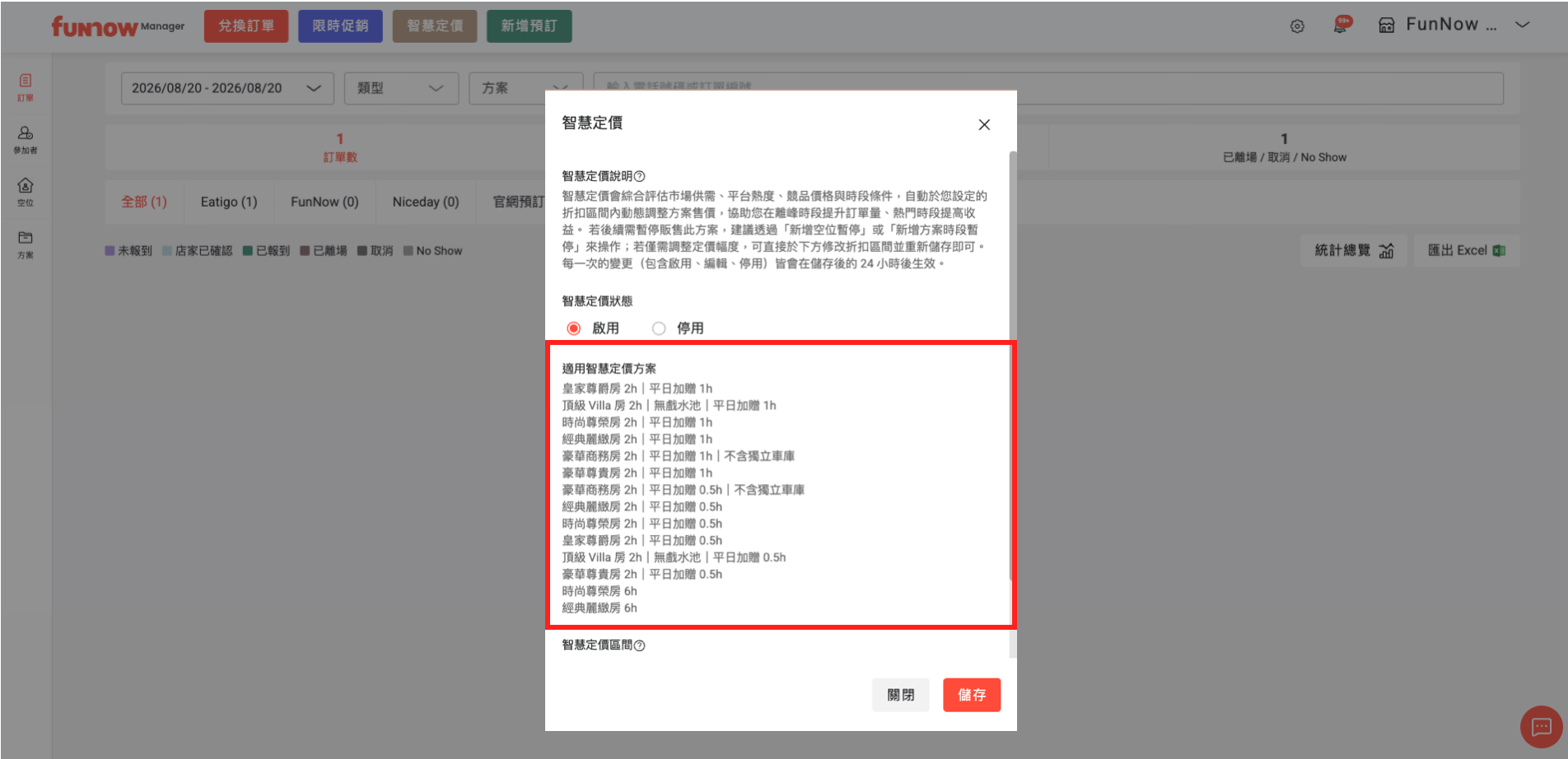Click the 訂單數 summary card
This screenshot has height=759, width=1568.
pyautogui.click(x=340, y=147)
